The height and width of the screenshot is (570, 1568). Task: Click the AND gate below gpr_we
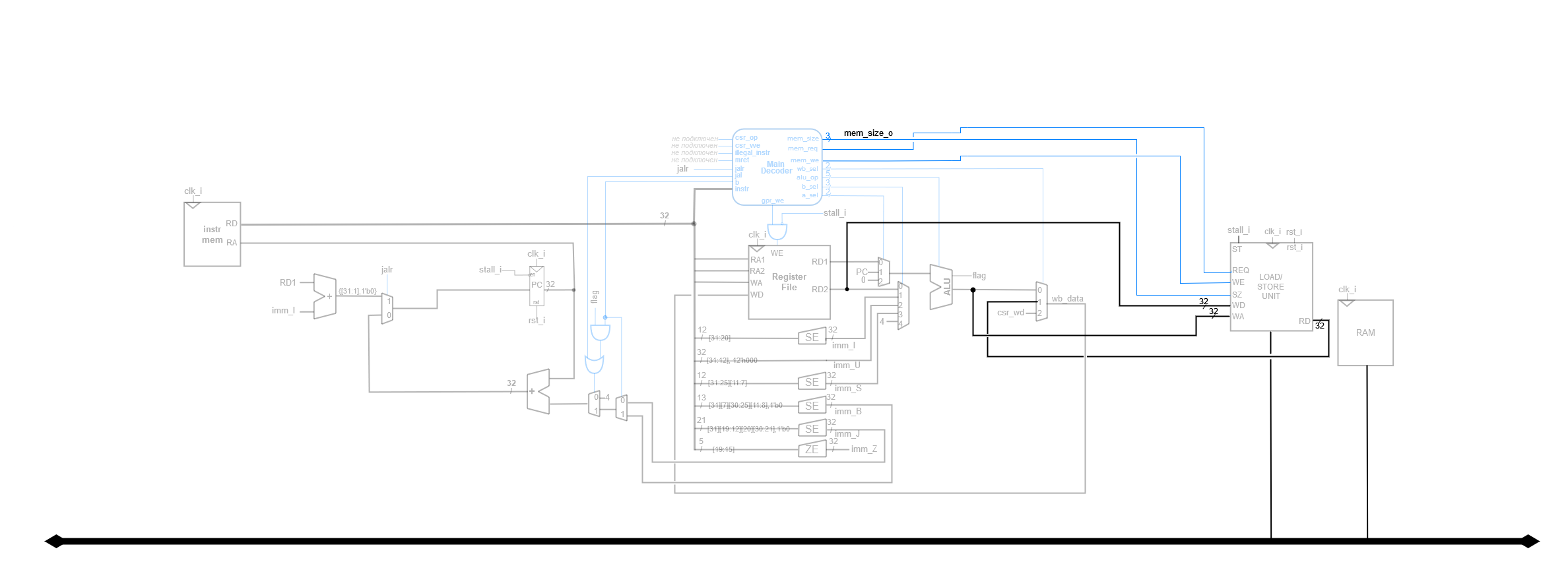coord(777,232)
